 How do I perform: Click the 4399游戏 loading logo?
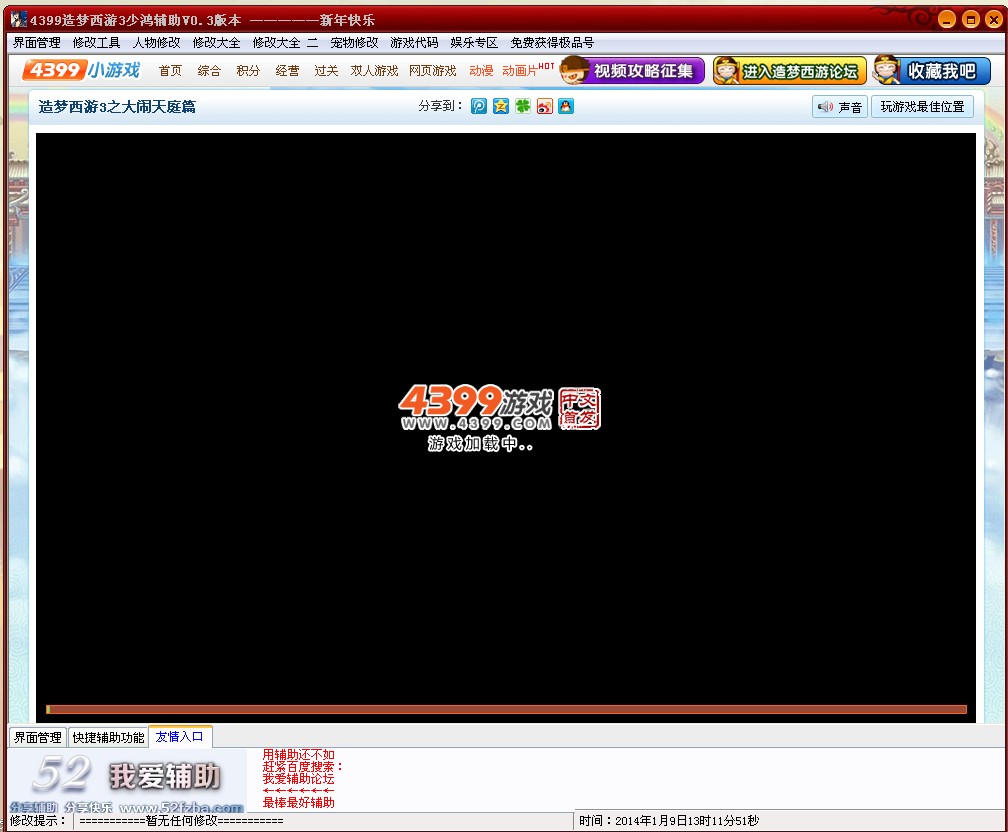tap(500, 408)
